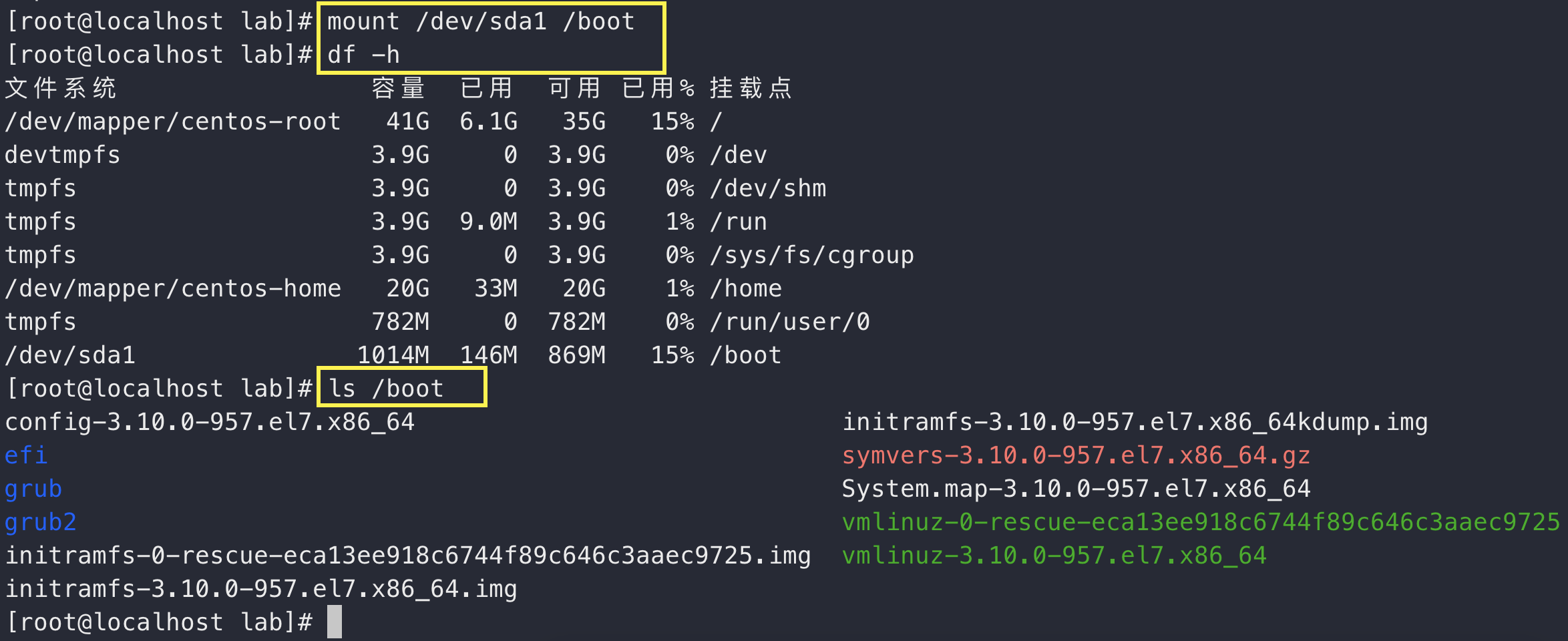
Task: Click the /dev/mapper/centos-home filesystem entry
Action: pyautogui.click(x=173, y=288)
